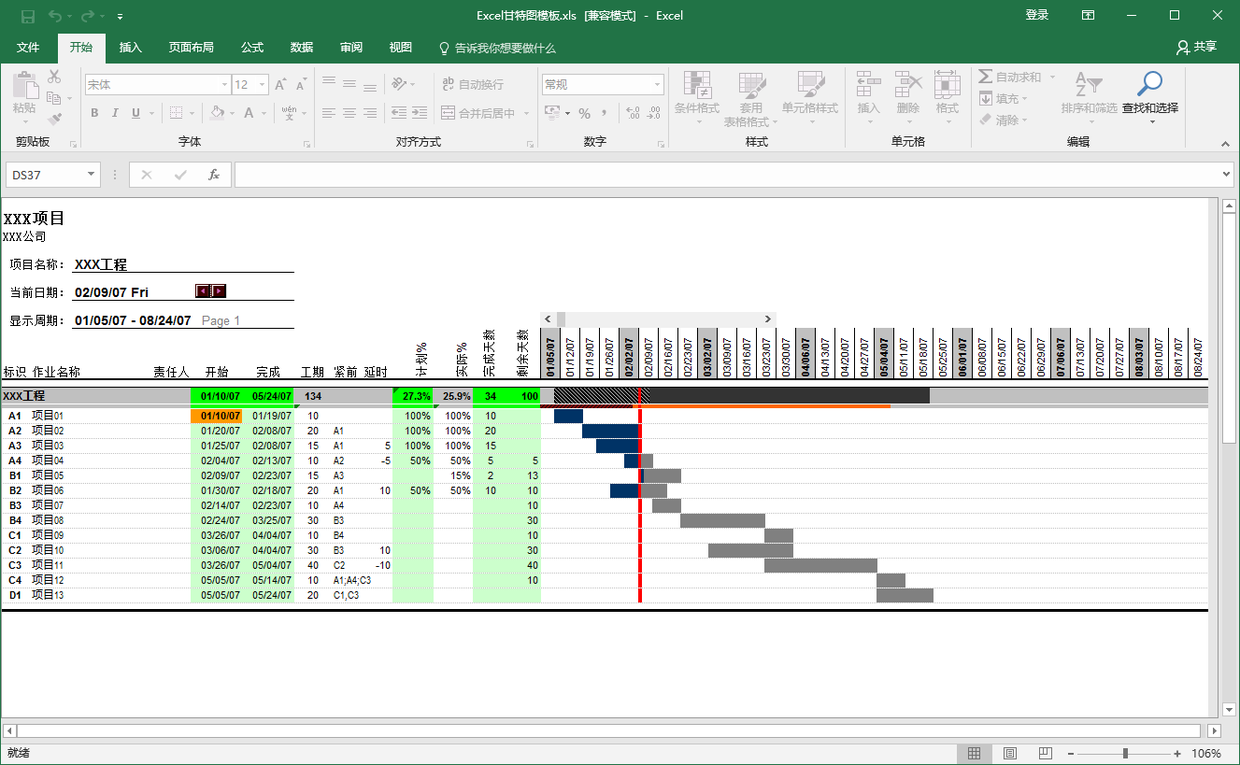
Task: Click the decrease indent icon
Action: [x=398, y=113]
